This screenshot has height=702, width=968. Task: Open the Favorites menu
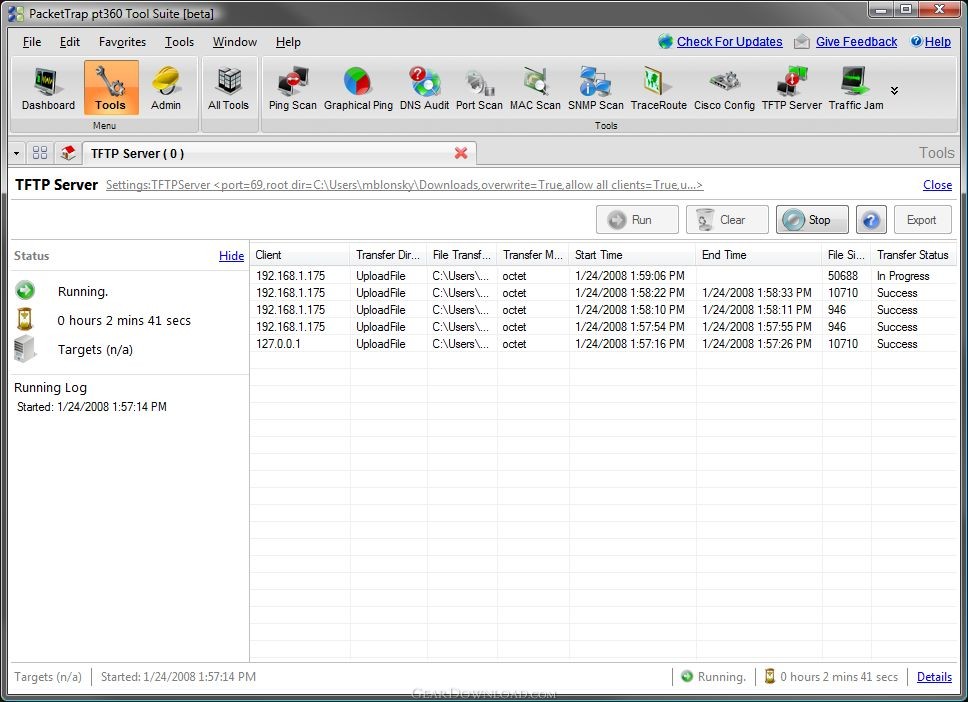(x=122, y=42)
